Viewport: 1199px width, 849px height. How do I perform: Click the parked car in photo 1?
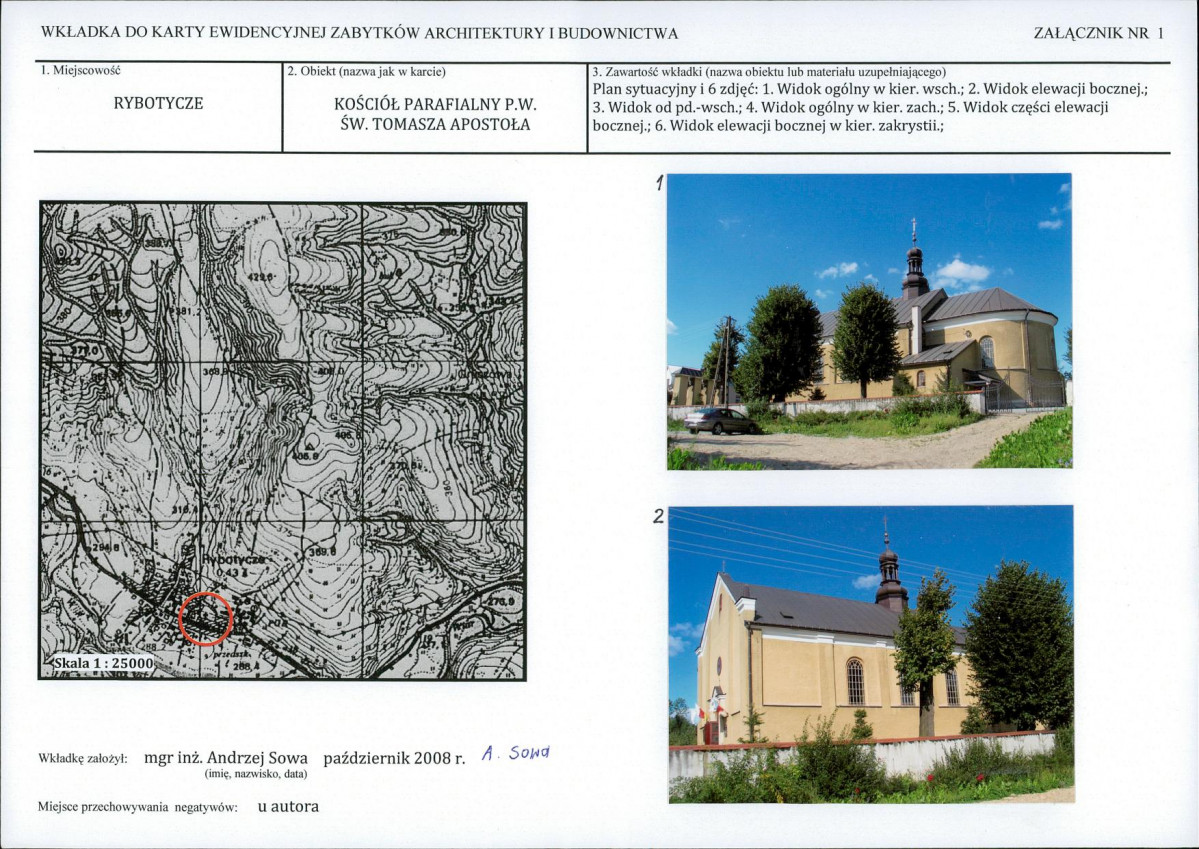pyautogui.click(x=721, y=421)
